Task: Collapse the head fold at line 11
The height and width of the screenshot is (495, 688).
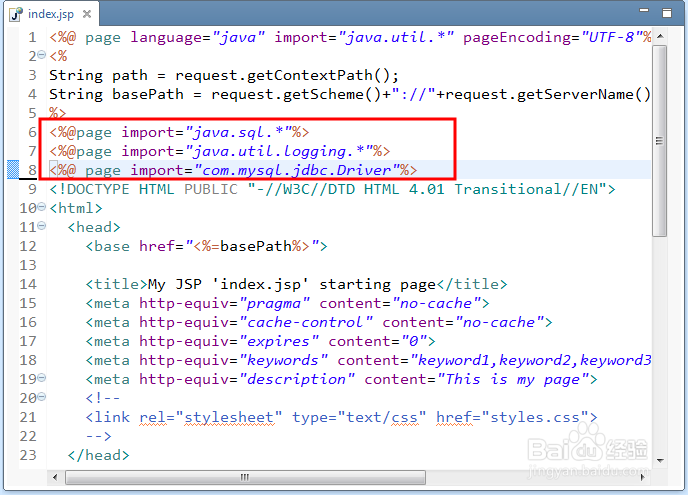Action: (x=42, y=226)
